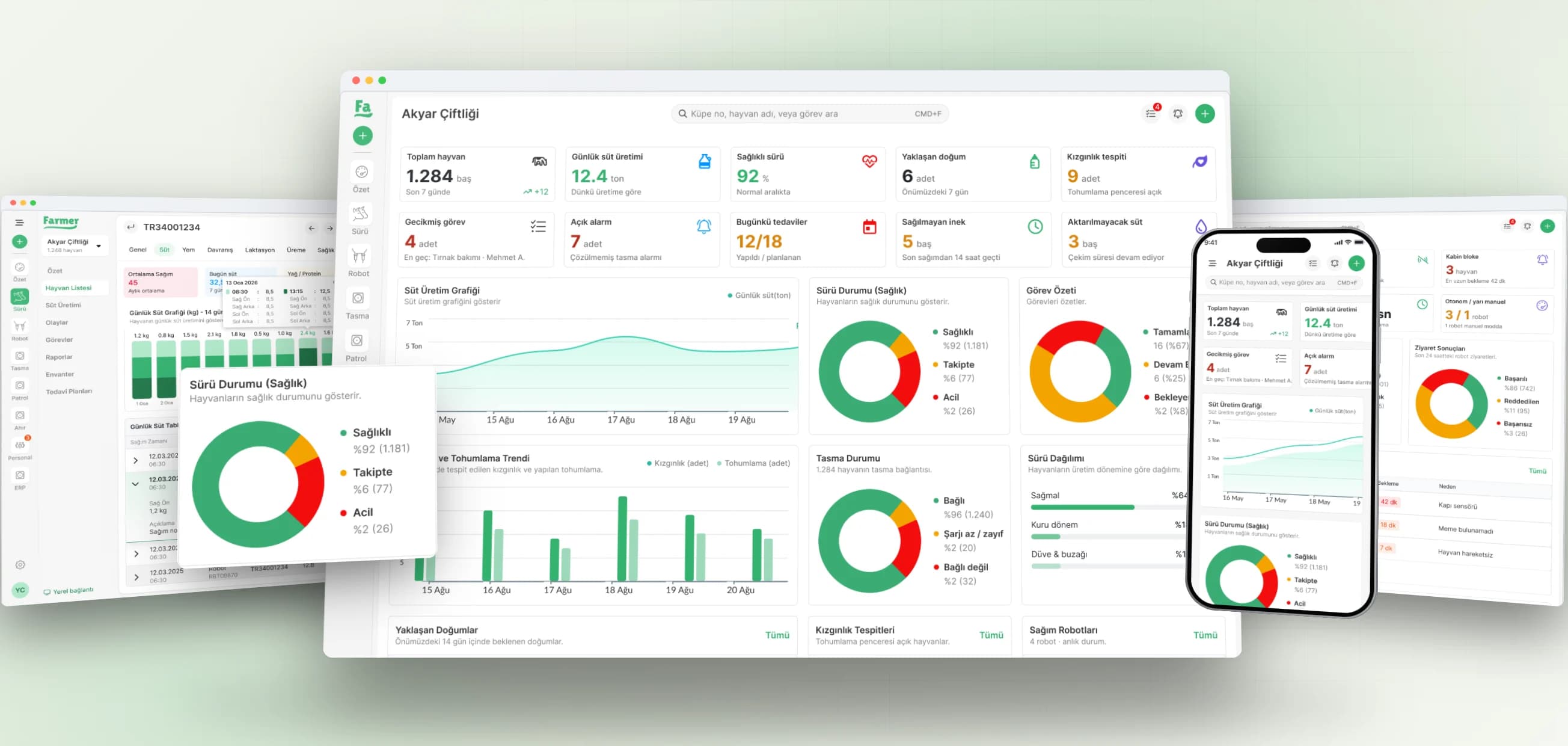Open notifications bell in main window header
The height and width of the screenshot is (746, 1568).
[1178, 114]
